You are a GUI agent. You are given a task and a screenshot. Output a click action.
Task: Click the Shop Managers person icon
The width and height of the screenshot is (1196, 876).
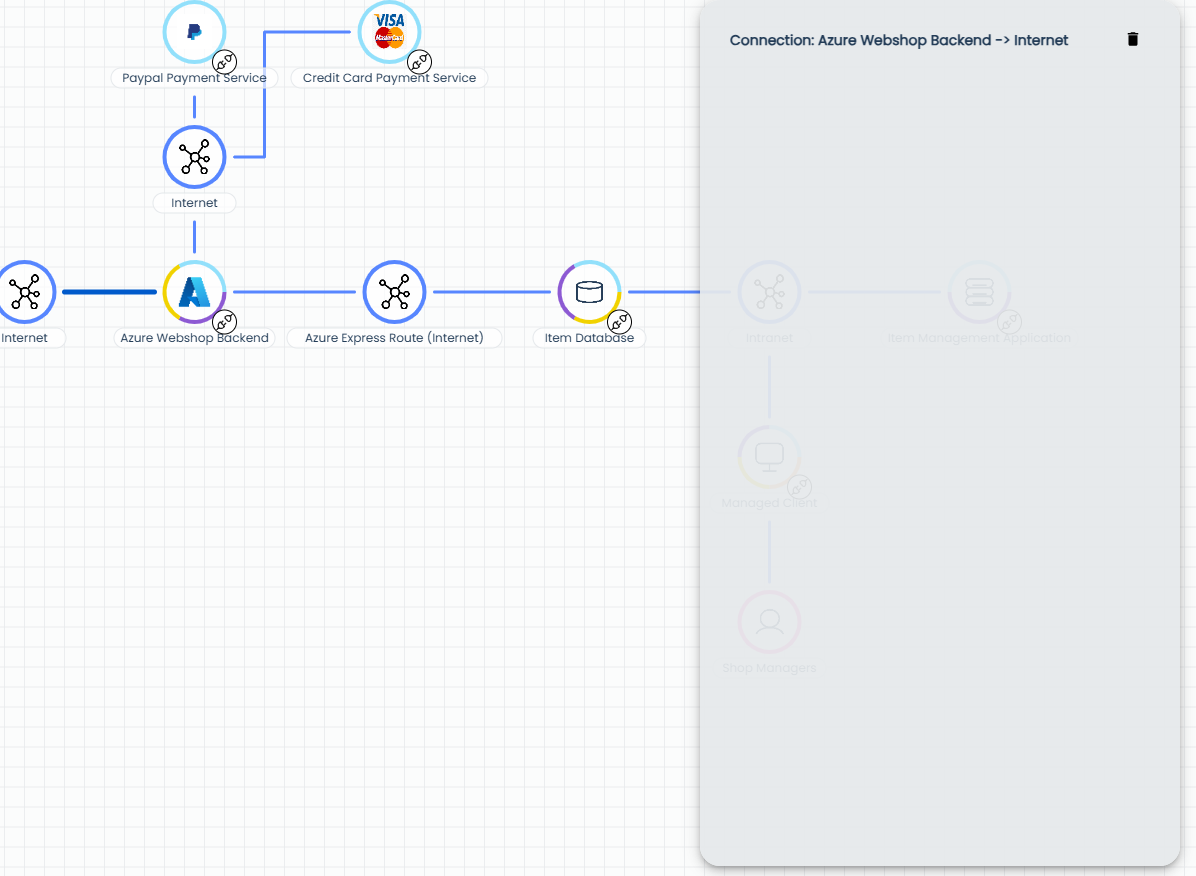[769, 622]
